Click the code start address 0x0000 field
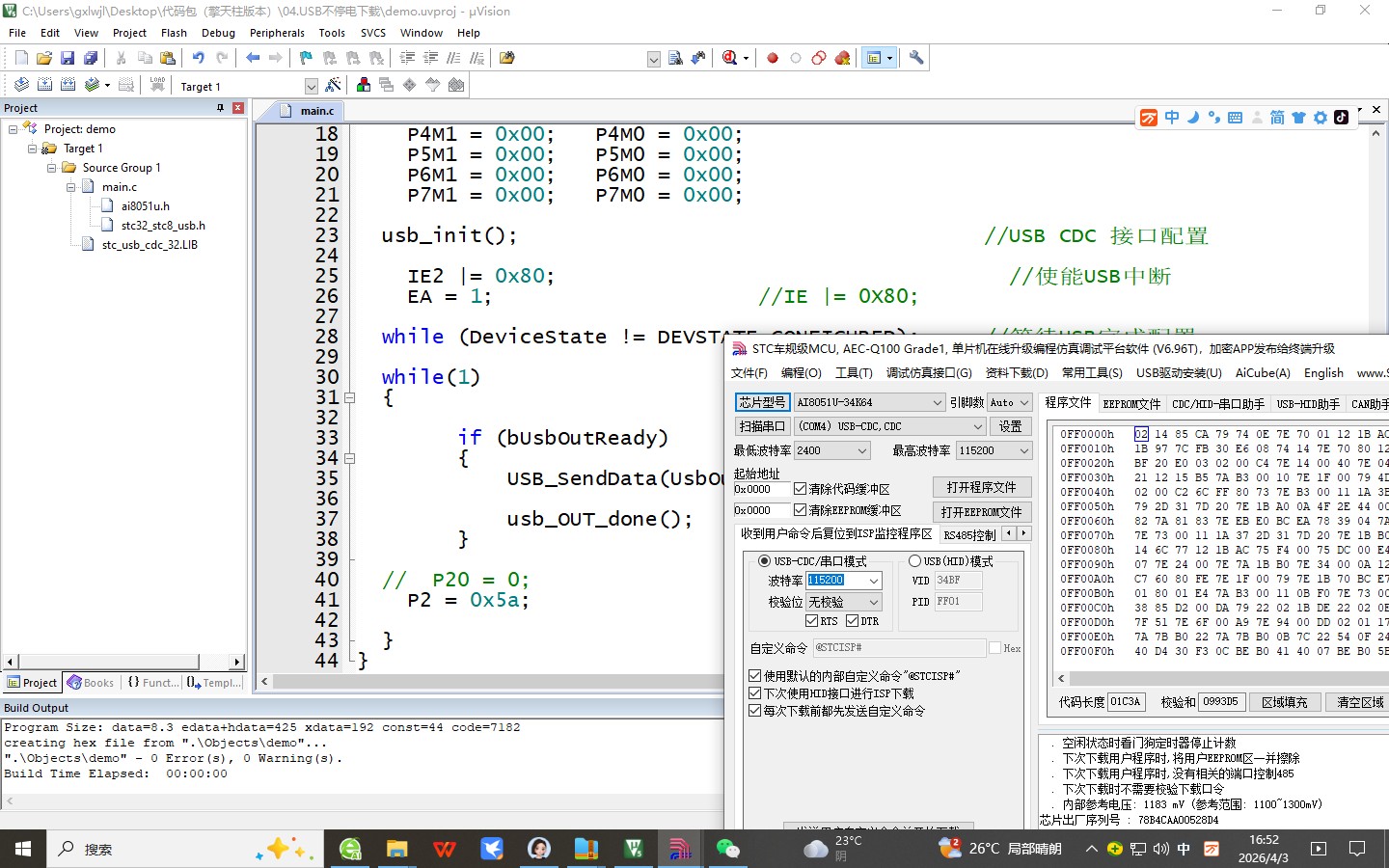This screenshot has width=1389, height=868. pyautogui.click(x=762, y=489)
